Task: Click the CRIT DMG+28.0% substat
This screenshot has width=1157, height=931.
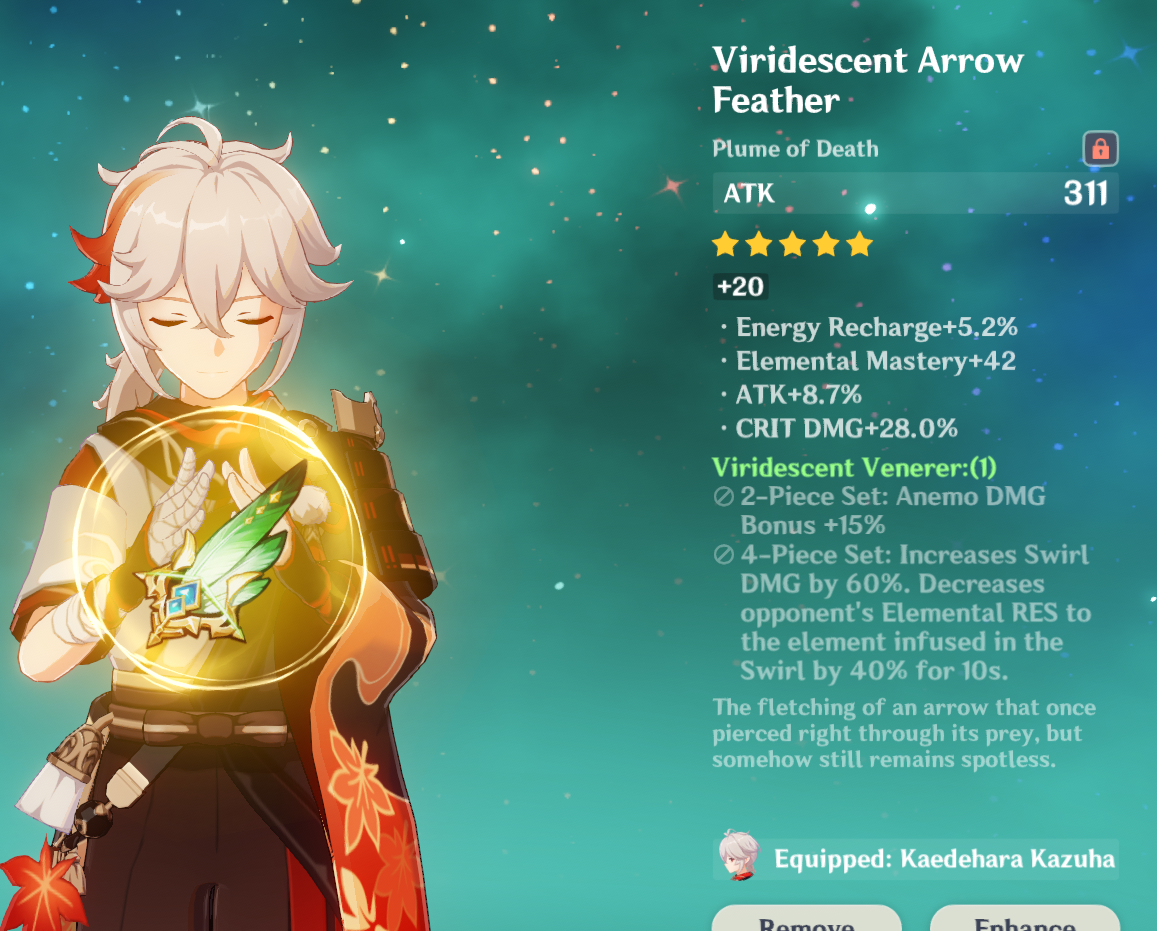Action: [846, 428]
